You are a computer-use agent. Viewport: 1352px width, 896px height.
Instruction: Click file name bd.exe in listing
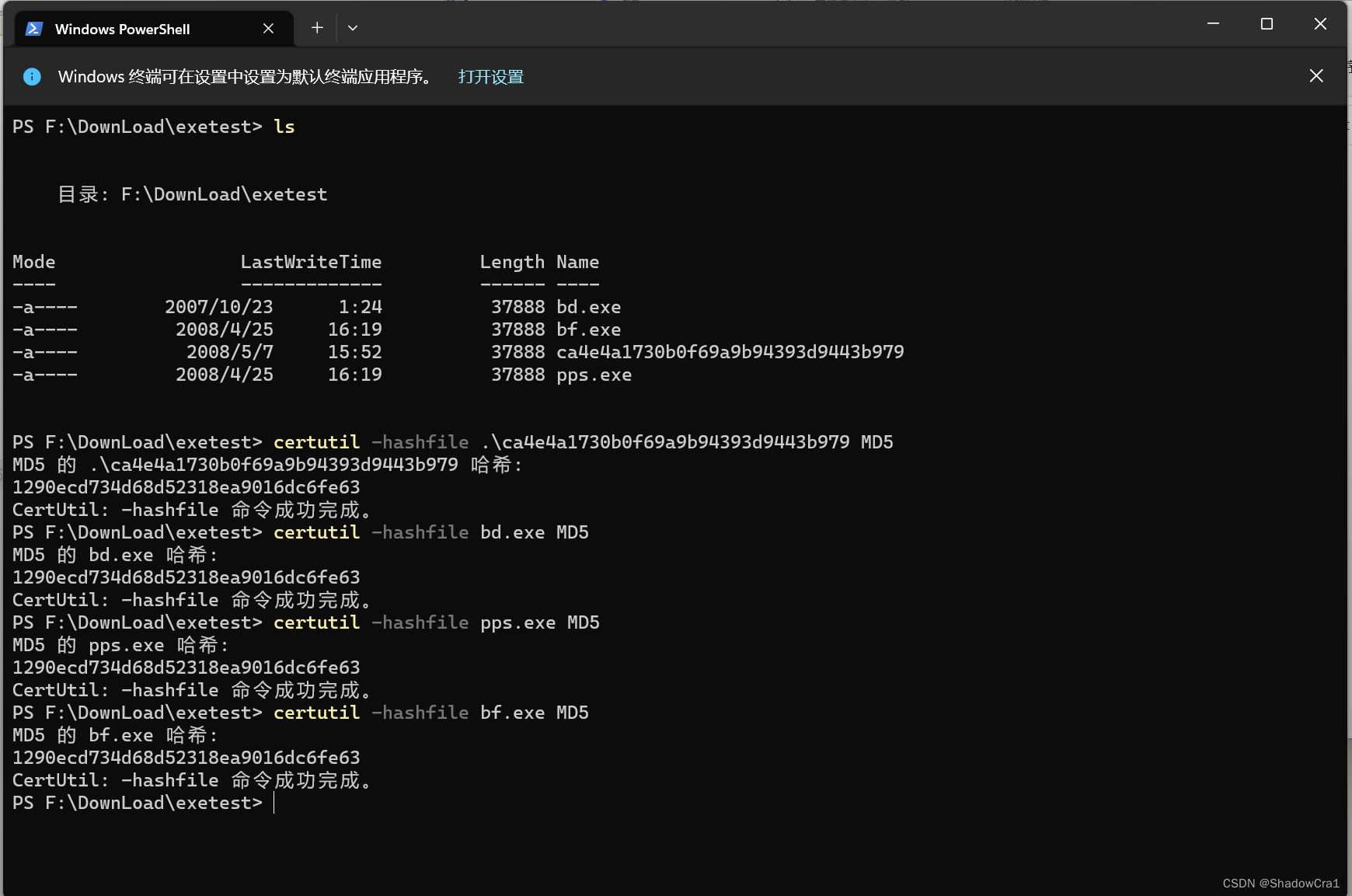pyautogui.click(x=588, y=307)
